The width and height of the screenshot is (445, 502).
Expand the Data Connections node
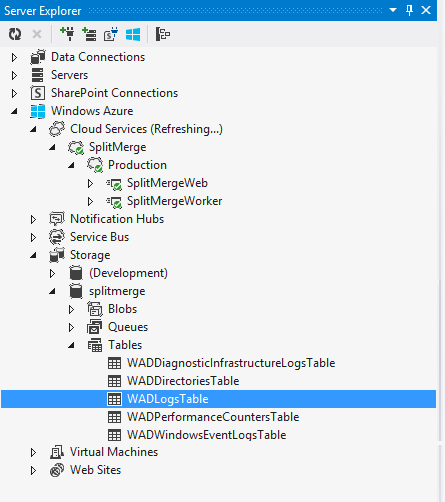click(x=14, y=57)
